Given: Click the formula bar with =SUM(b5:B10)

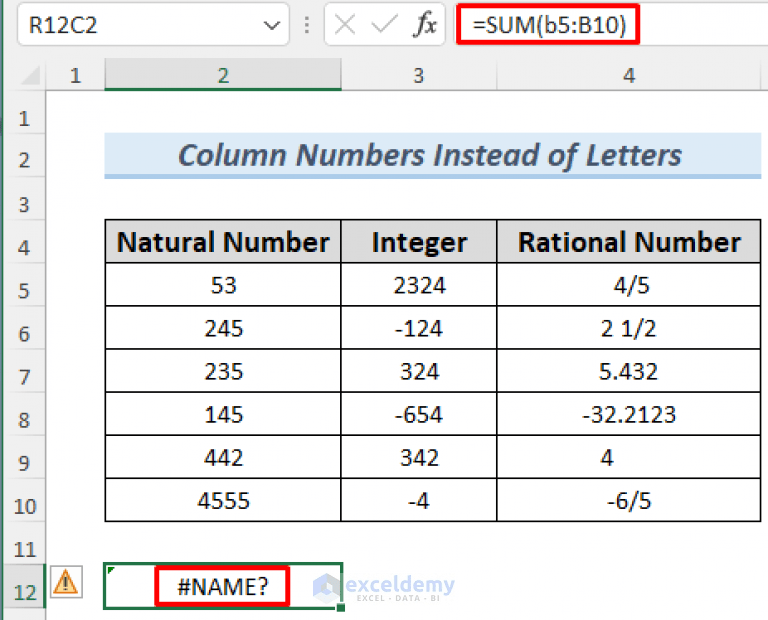Looking at the screenshot, I should 611,25.
